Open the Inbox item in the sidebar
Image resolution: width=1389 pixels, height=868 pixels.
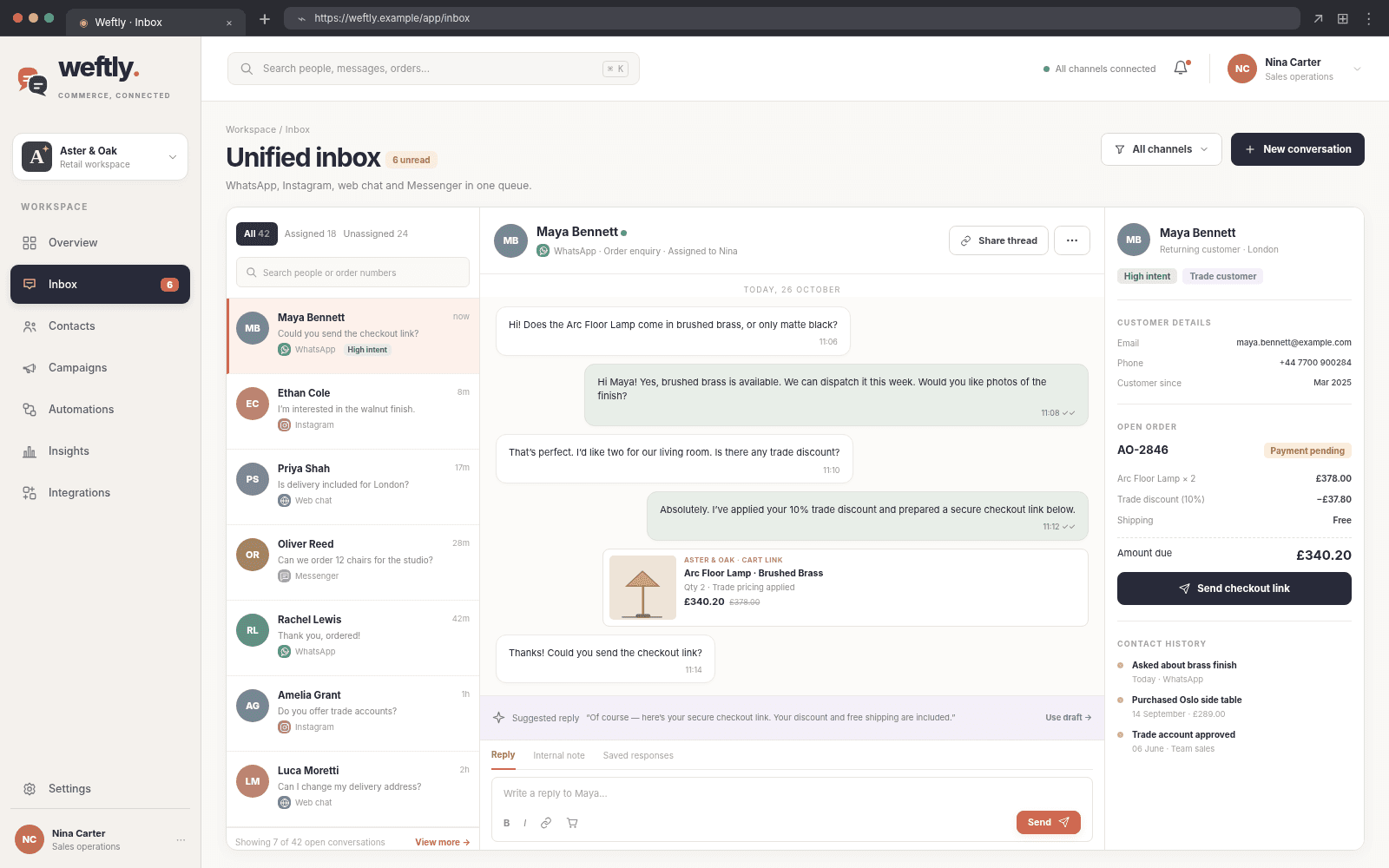coord(100,285)
